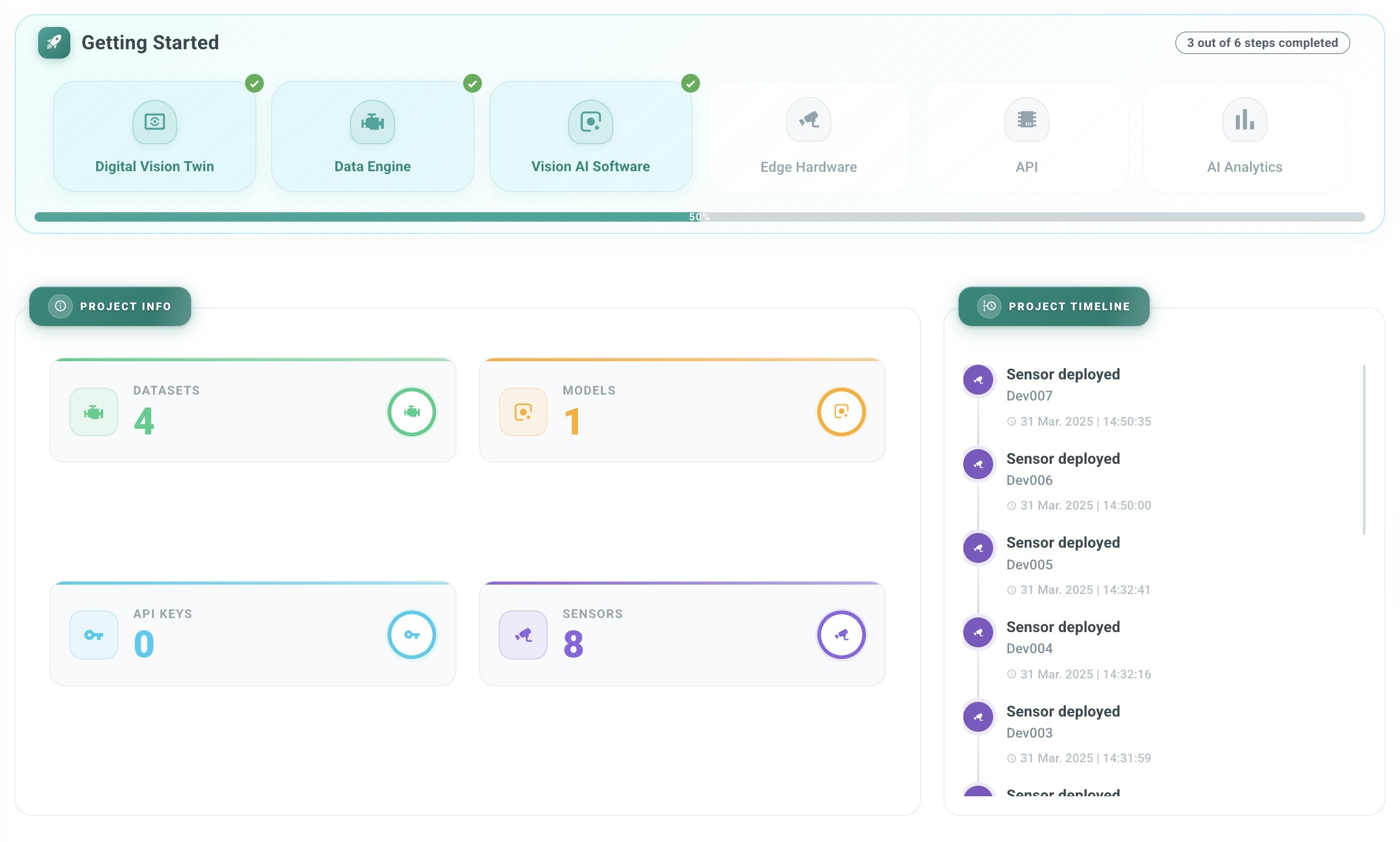
Task: Open the Vision AI Software step icon
Action: pos(590,122)
